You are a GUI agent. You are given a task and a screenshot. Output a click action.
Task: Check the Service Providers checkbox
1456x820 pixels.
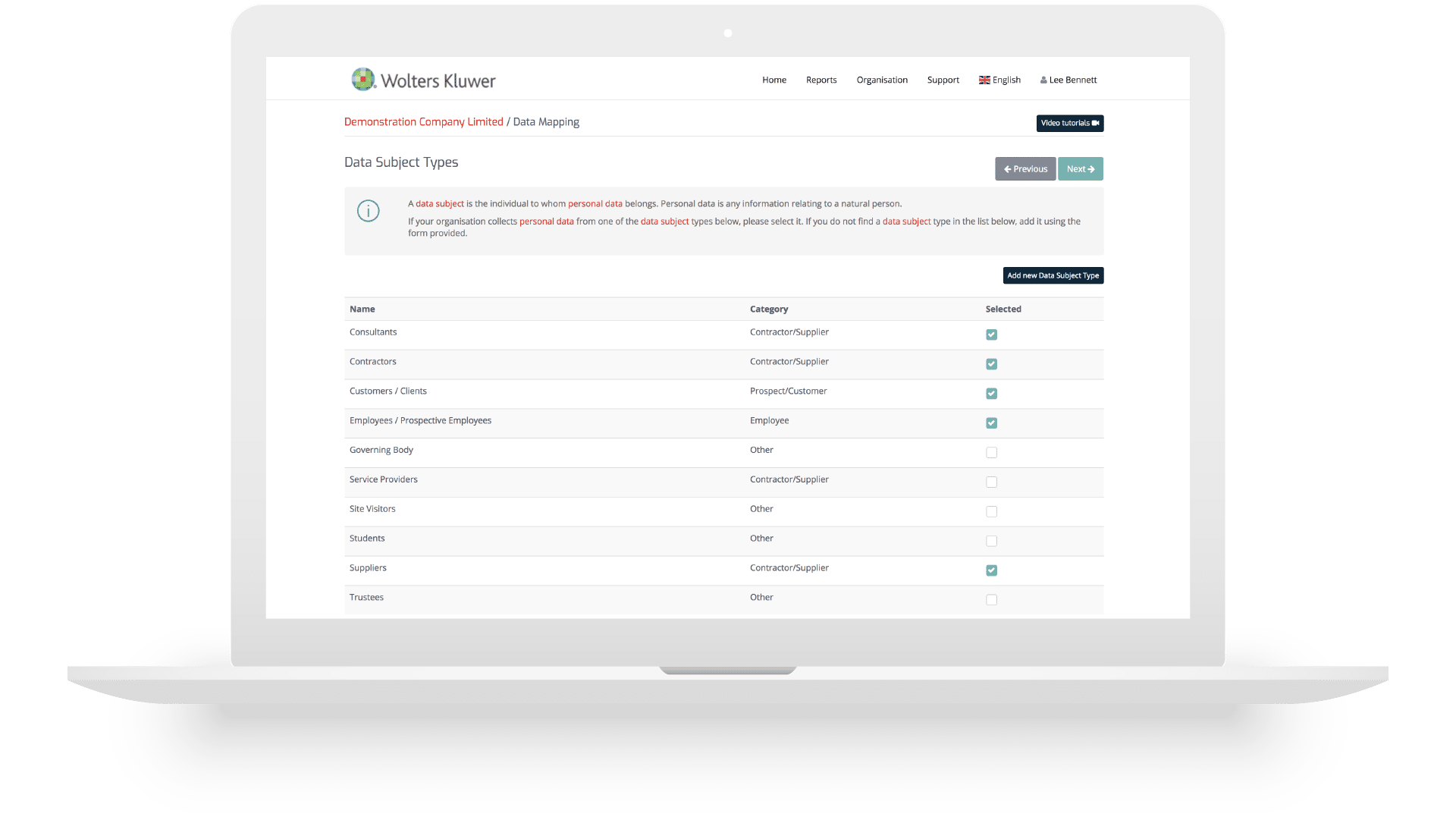[991, 482]
